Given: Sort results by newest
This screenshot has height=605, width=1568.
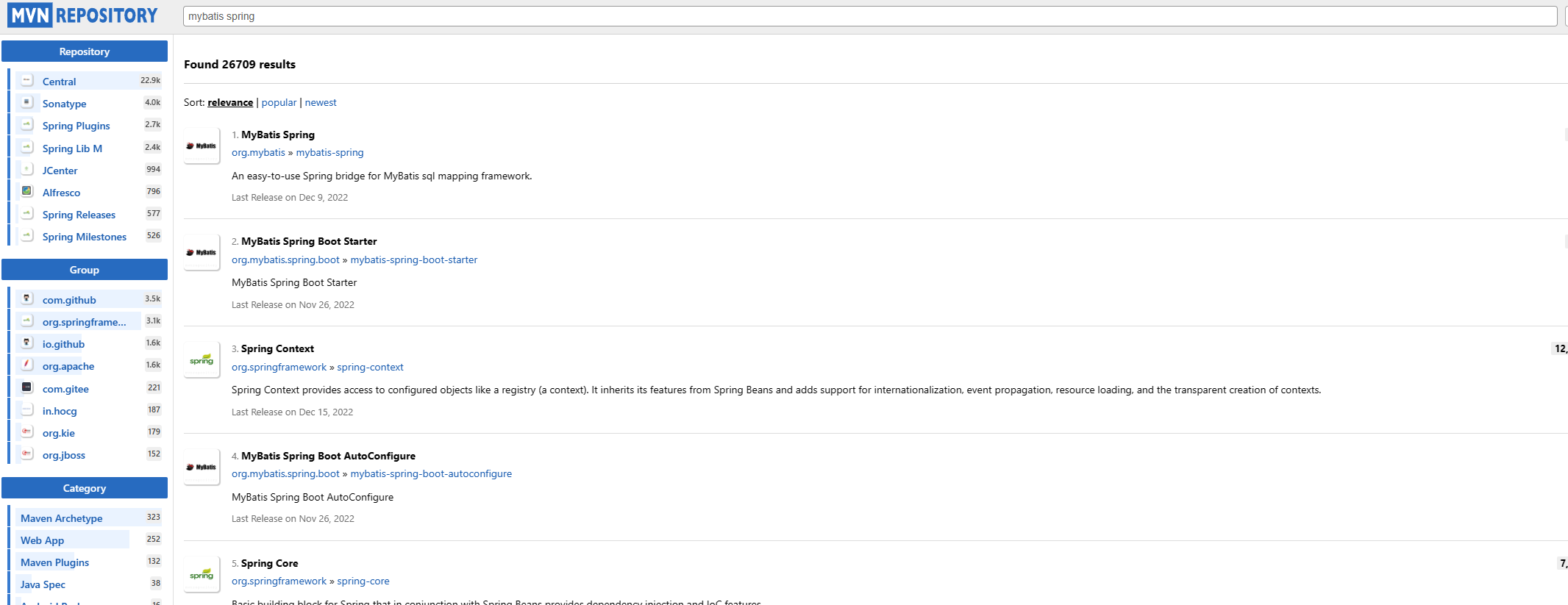Looking at the screenshot, I should pos(321,103).
